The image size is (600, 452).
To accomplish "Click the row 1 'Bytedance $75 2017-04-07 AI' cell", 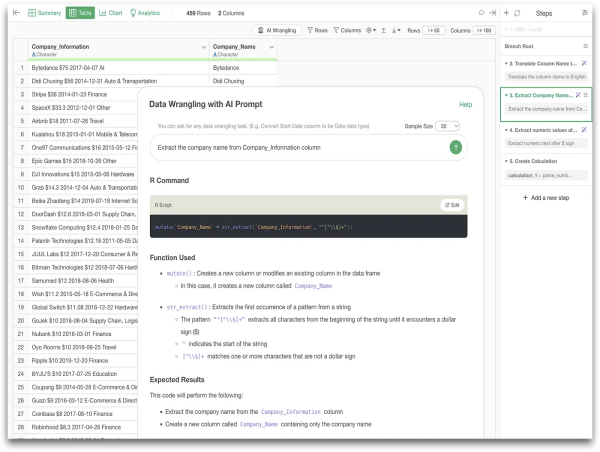I will pos(118,68).
